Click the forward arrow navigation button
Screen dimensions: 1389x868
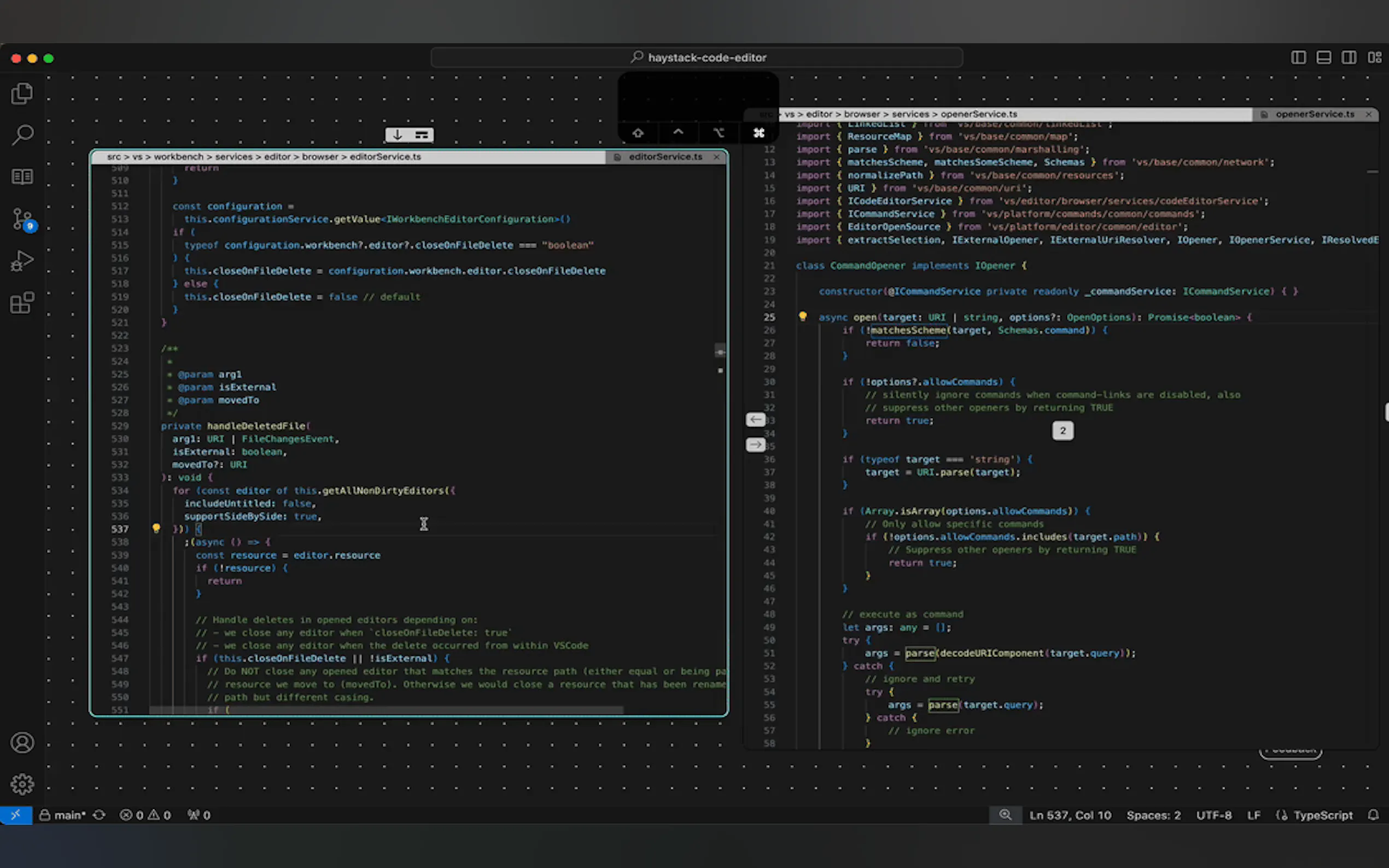tap(755, 445)
